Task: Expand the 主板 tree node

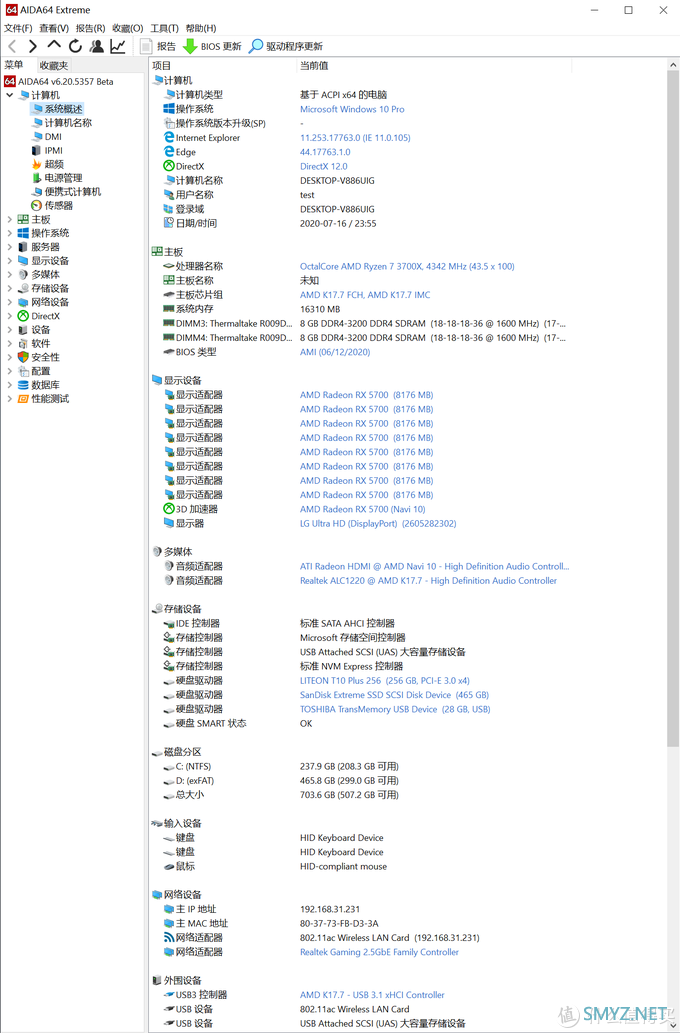Action: [9, 219]
